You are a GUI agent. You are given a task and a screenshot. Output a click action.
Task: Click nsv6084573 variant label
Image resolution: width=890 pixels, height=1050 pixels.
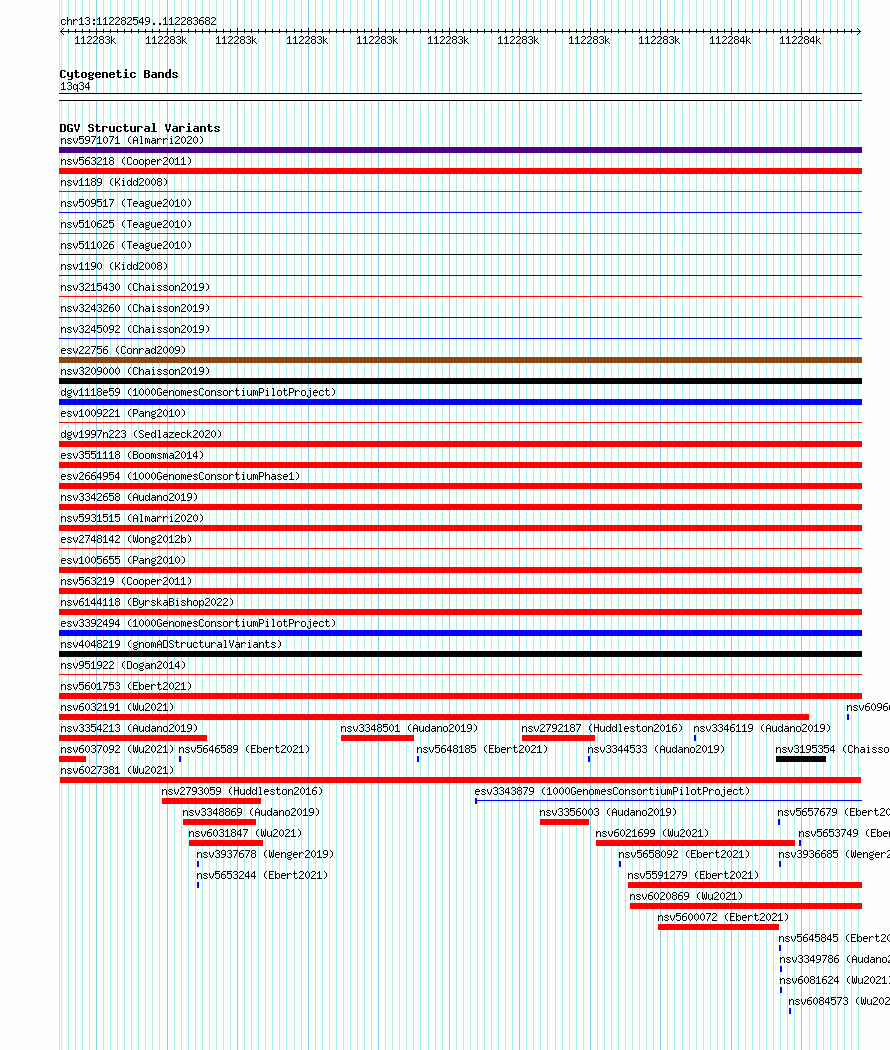click(838, 1001)
